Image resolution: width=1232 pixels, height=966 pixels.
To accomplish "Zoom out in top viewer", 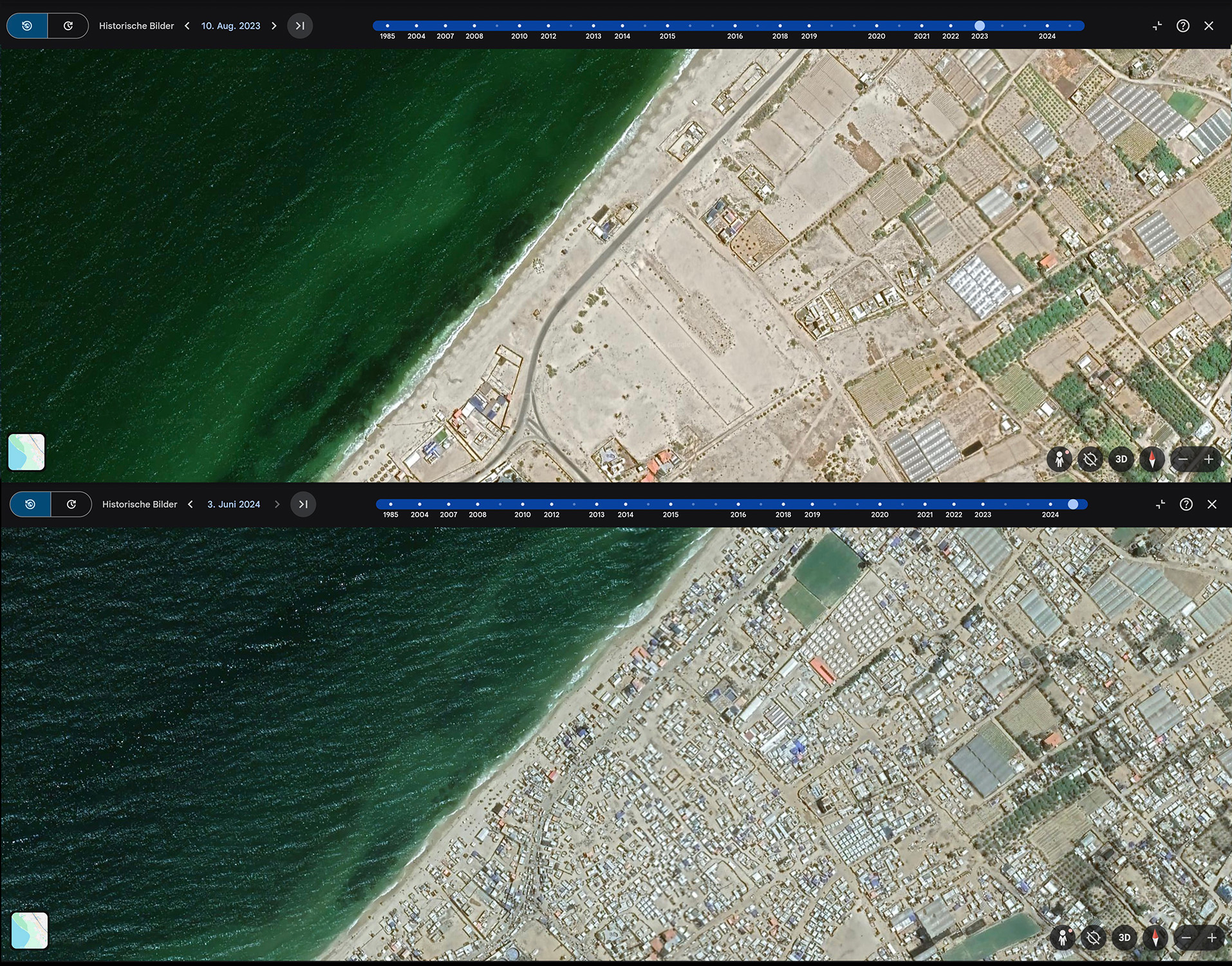I will pyautogui.click(x=1183, y=459).
